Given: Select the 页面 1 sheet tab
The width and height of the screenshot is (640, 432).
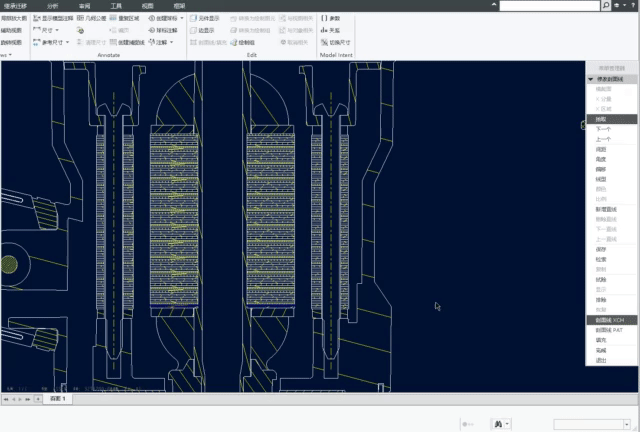Looking at the screenshot, I should click(x=58, y=399).
